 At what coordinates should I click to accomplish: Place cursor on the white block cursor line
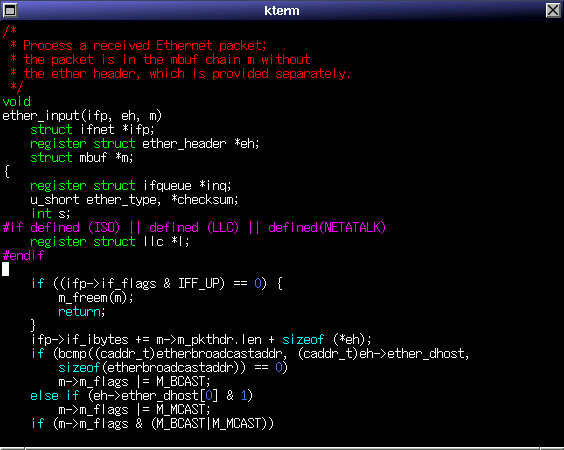pyautogui.click(x=5, y=269)
